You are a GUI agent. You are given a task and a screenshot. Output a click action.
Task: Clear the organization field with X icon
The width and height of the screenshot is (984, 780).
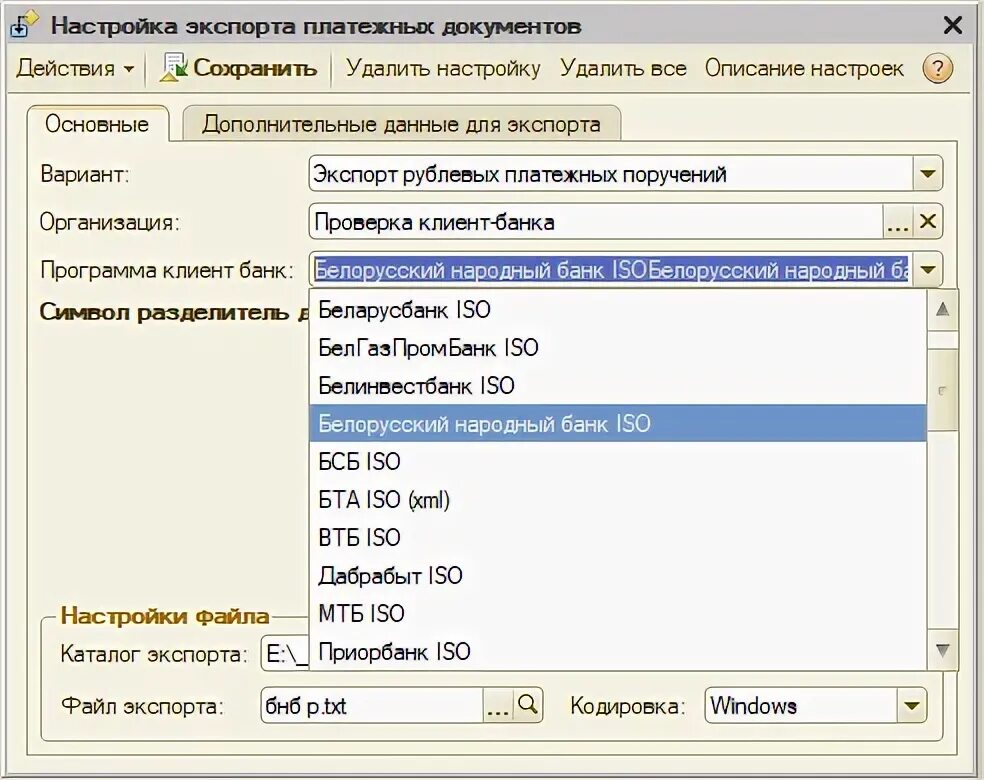tap(928, 221)
